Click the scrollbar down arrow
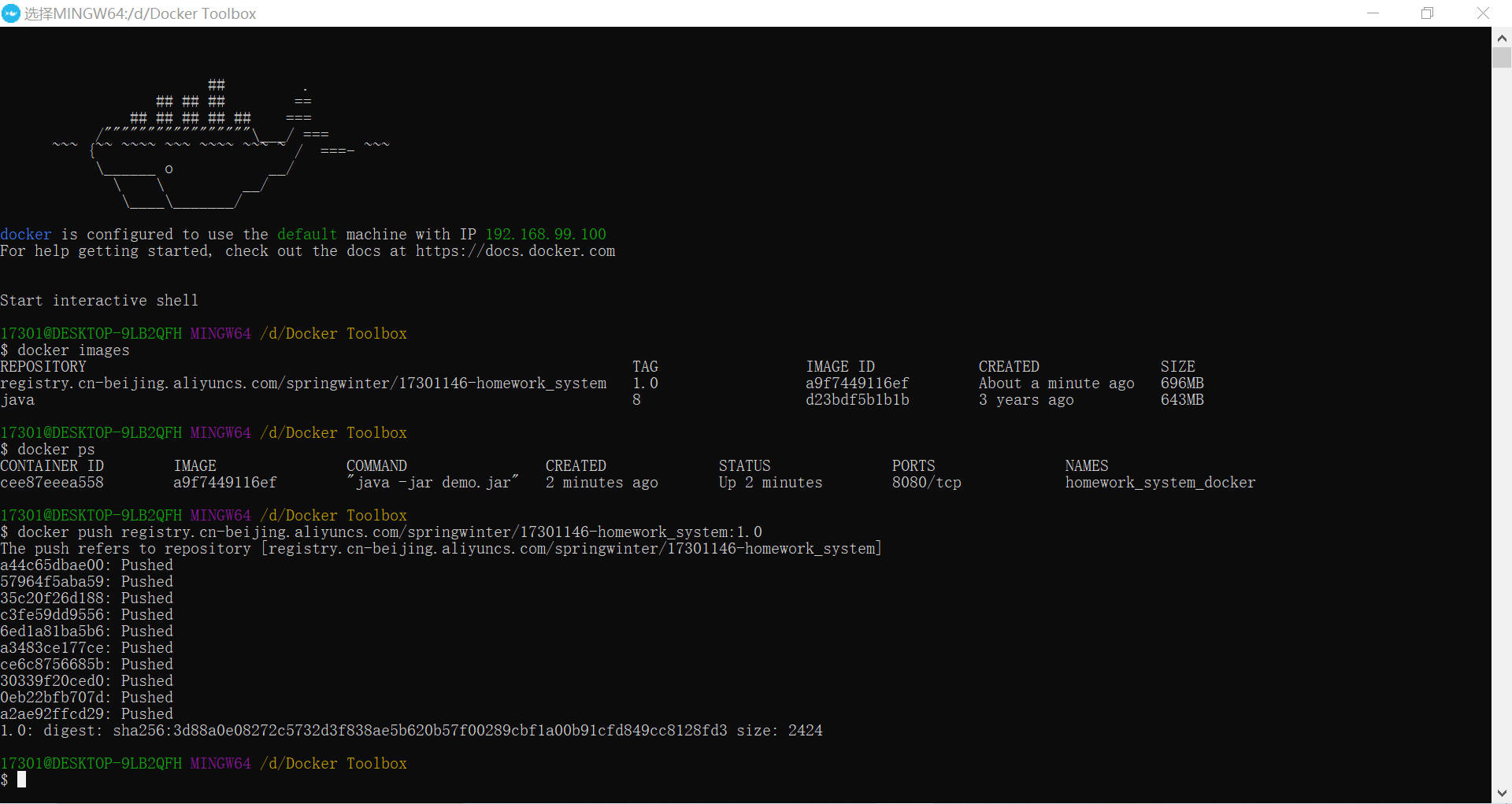The image size is (1512, 804). (1503, 794)
